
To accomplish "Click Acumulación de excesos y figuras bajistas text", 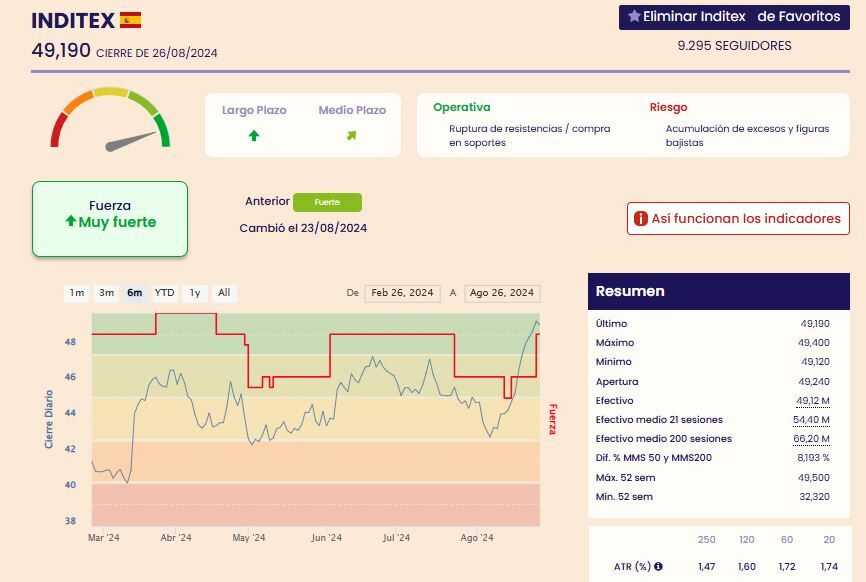I will point(747,135).
